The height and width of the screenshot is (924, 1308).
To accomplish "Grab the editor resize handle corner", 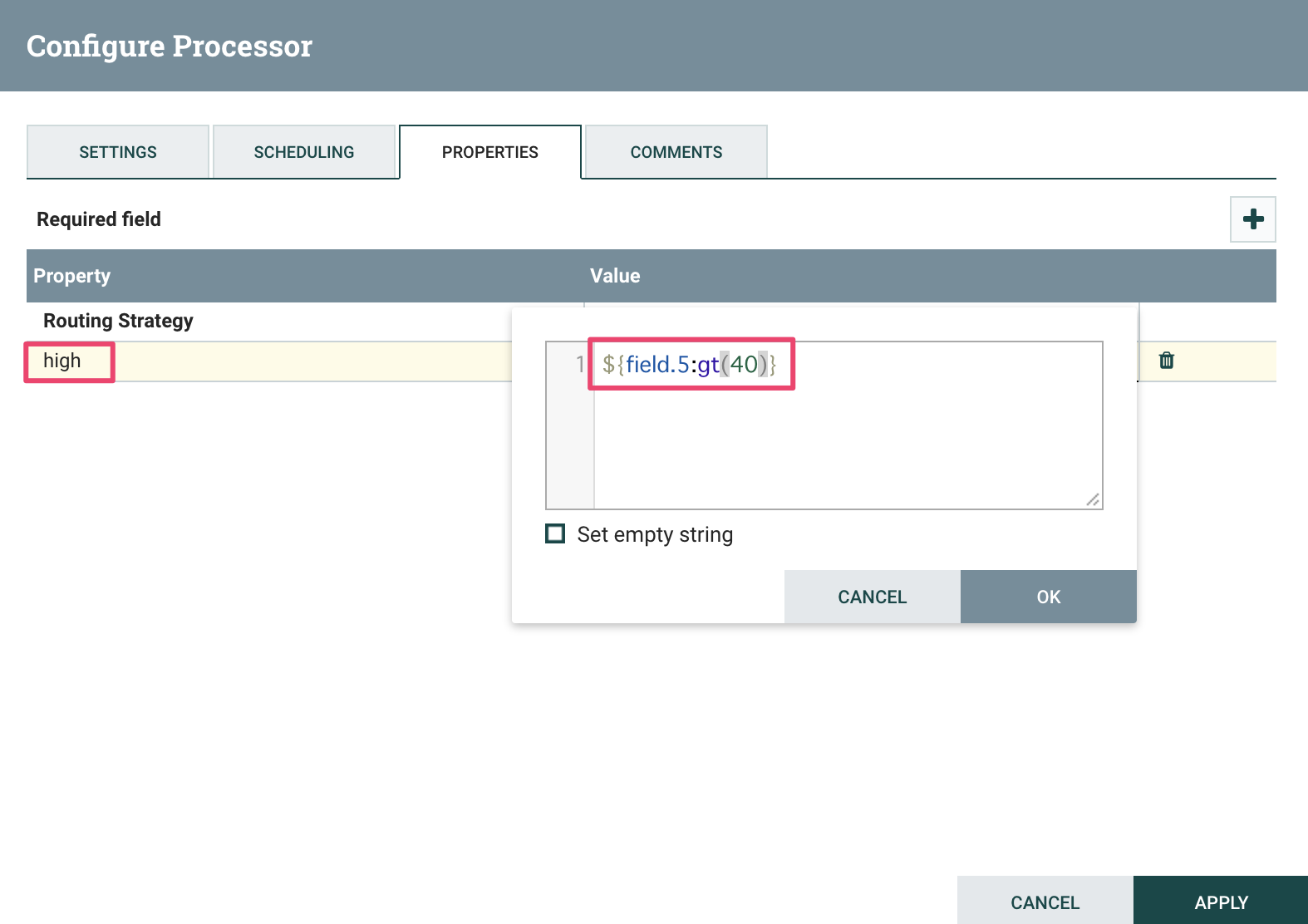I will 1093,499.
